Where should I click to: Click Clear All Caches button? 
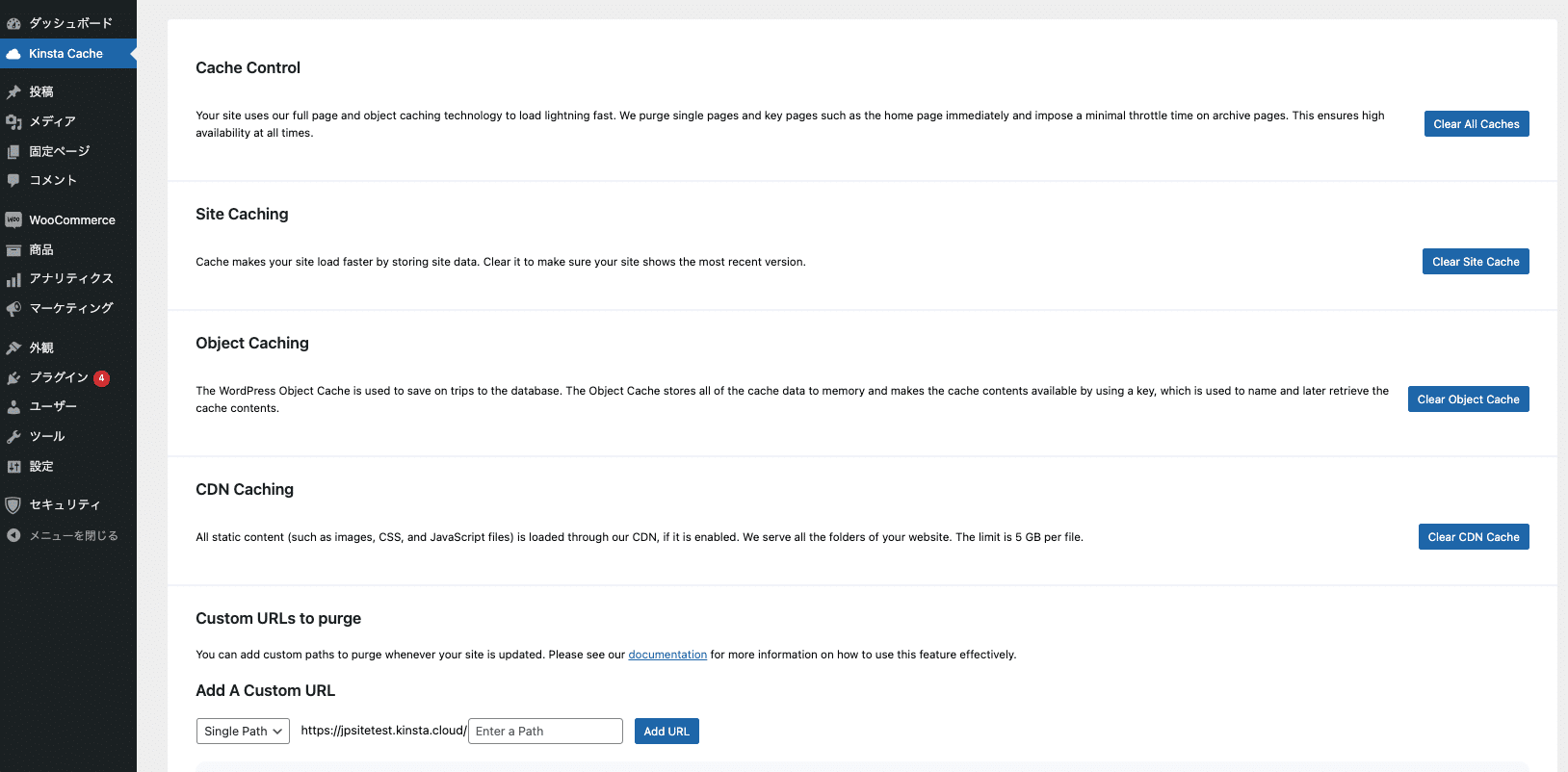[x=1477, y=124]
